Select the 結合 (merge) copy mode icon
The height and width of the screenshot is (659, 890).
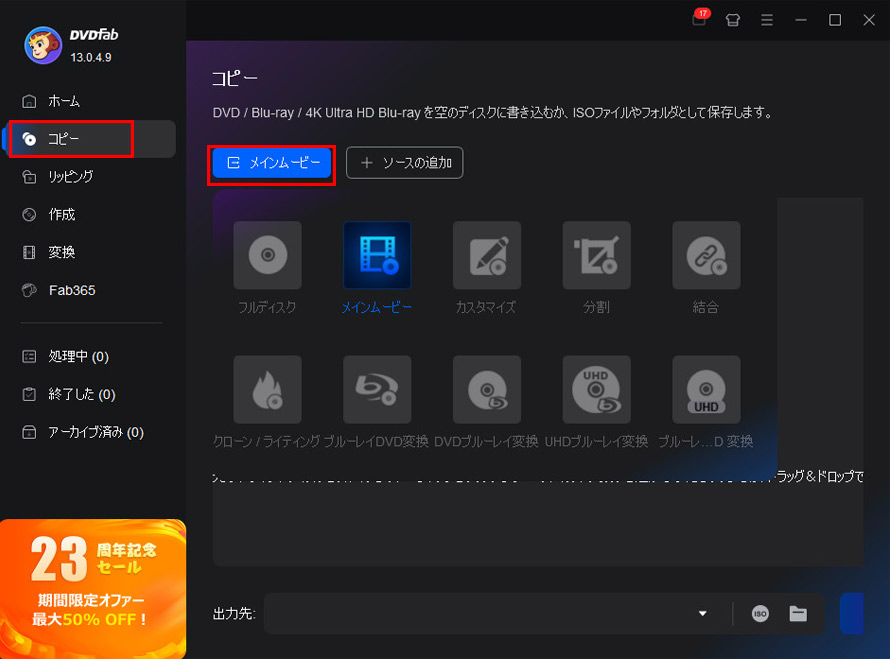(x=706, y=255)
